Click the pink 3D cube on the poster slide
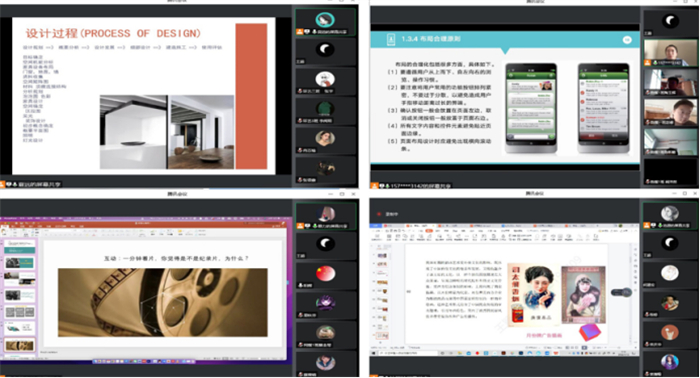Screen dimensions: 700x378 point(590,332)
